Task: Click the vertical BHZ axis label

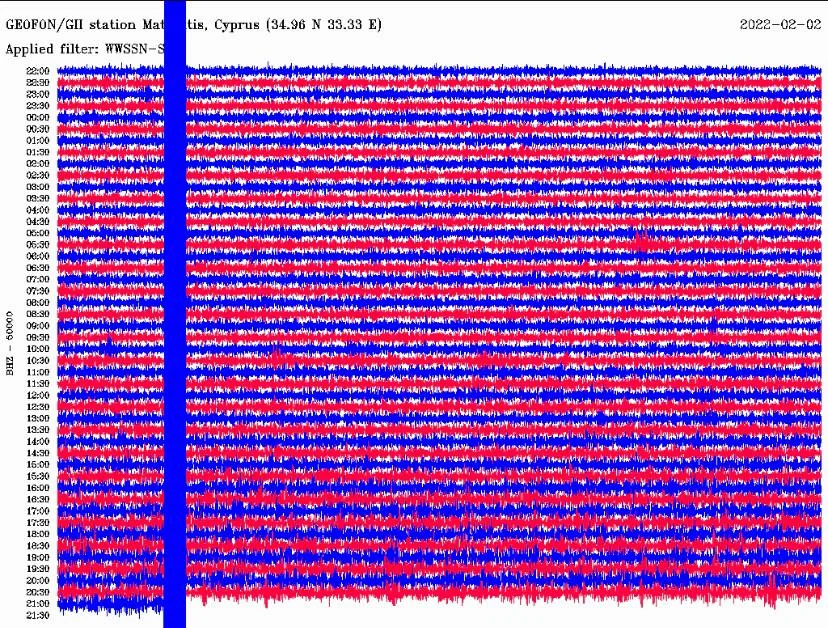Action: pos(11,340)
